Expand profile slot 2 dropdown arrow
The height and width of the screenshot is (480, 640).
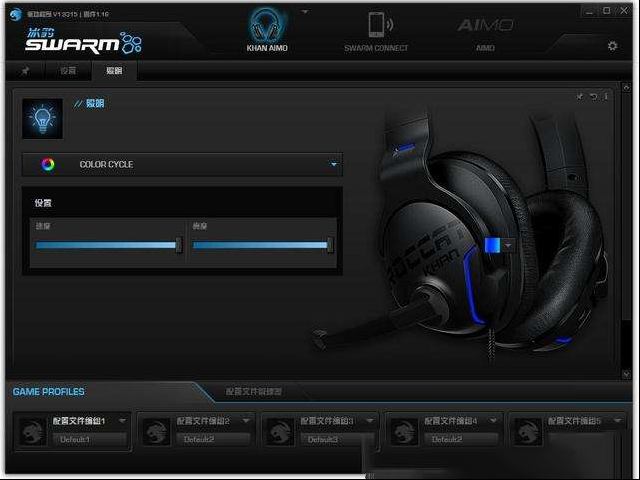click(246, 420)
